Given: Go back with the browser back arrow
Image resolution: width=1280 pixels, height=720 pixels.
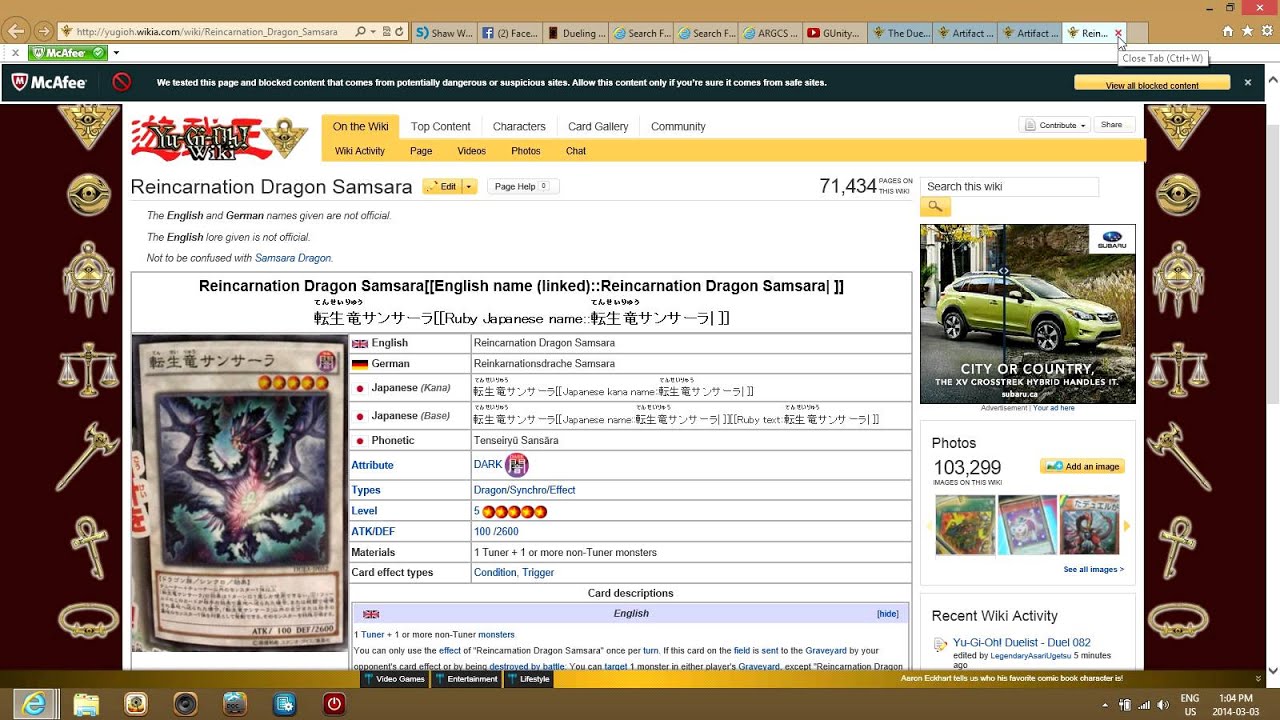Looking at the screenshot, I should pos(16,31).
